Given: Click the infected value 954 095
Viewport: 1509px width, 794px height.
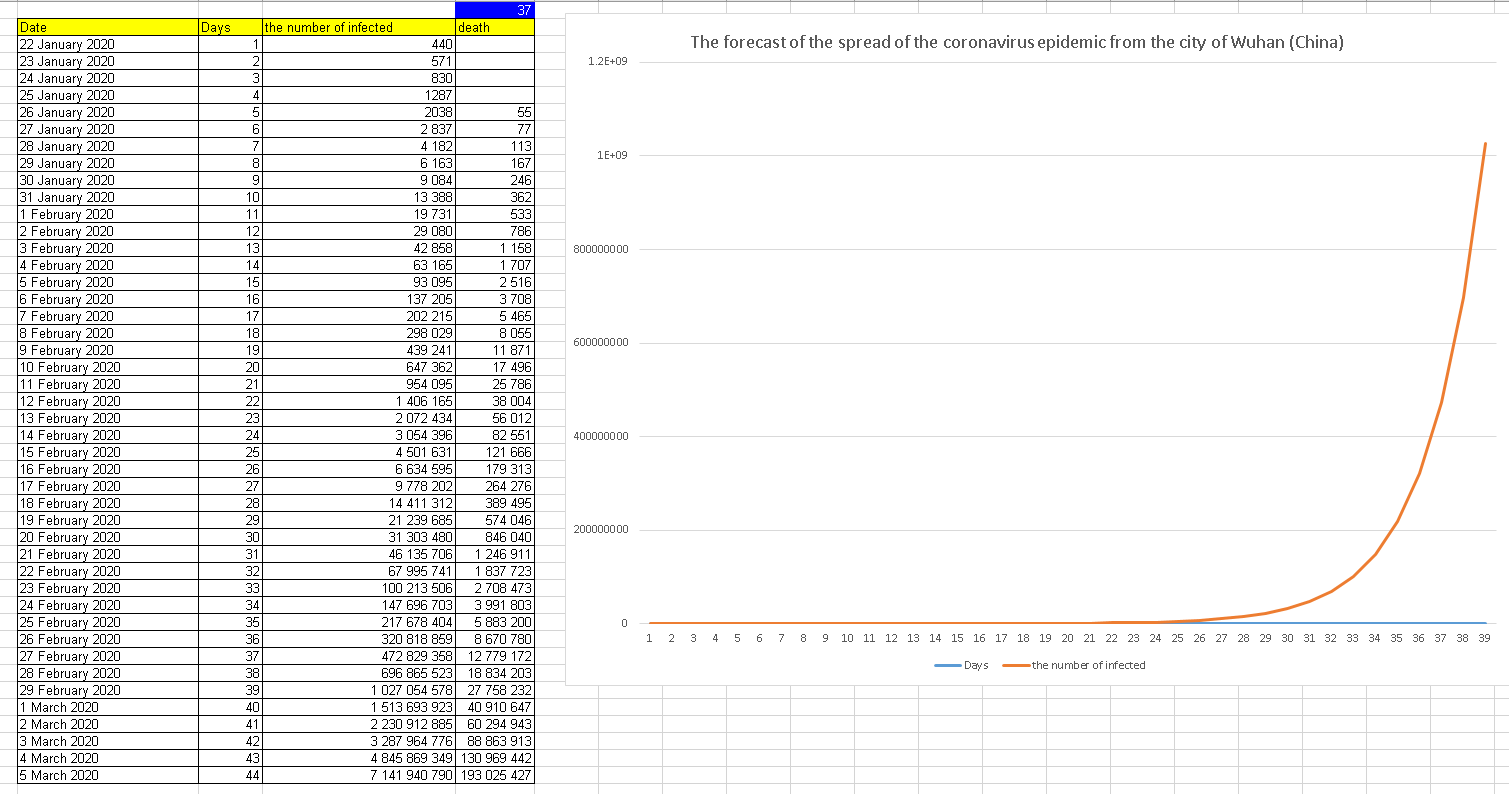Looking at the screenshot, I should (x=358, y=385).
